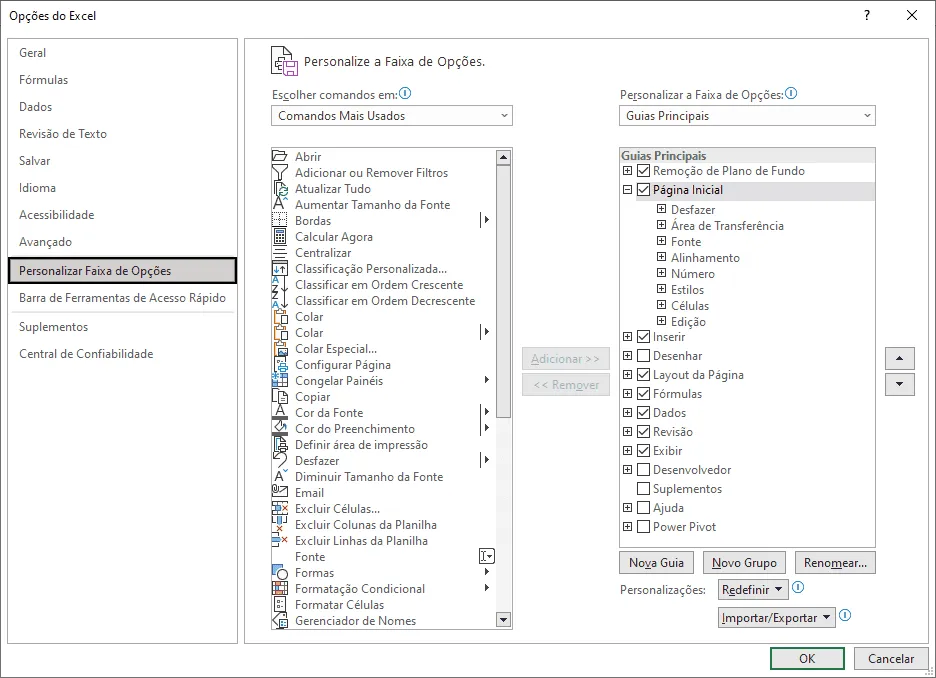Enable the Desenvolvedor tab checkbox
This screenshot has height=678, width=936.
click(644, 470)
